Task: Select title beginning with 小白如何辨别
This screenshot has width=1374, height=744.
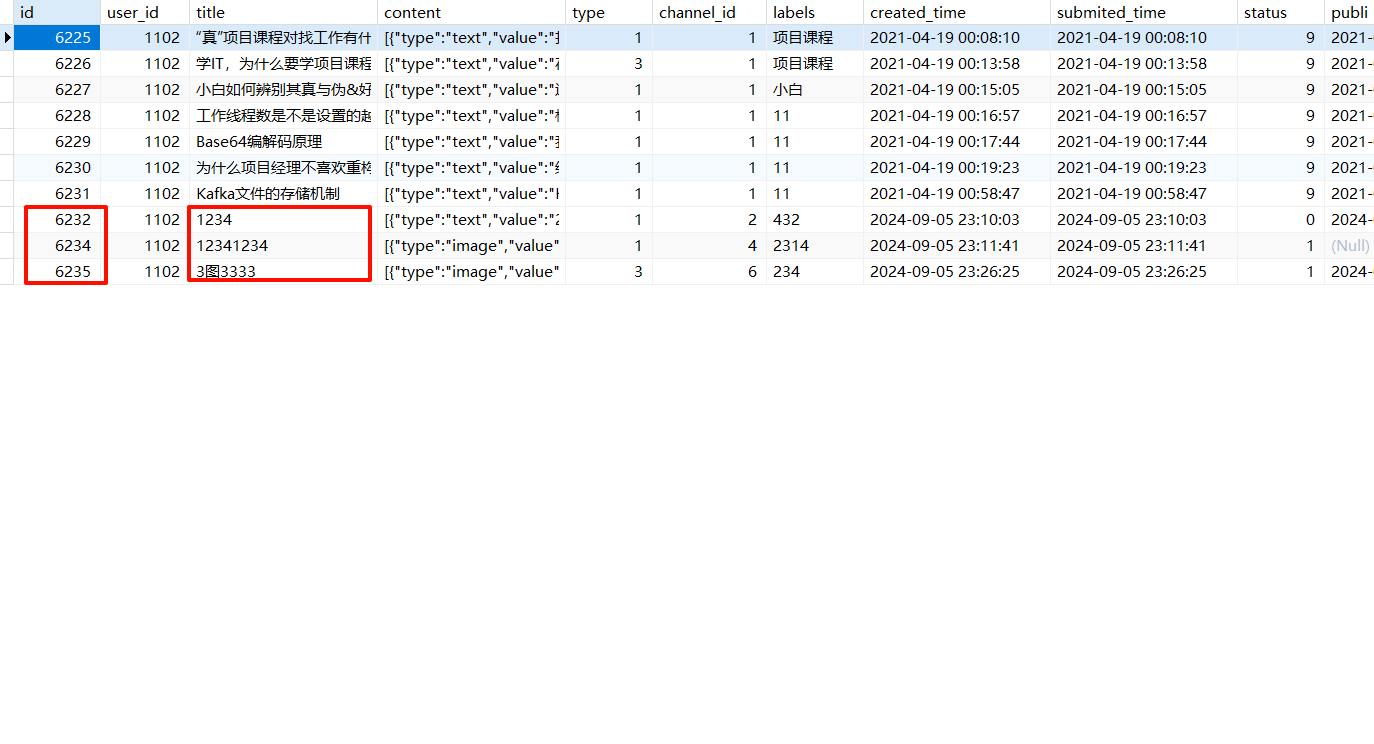Action: pos(283,90)
